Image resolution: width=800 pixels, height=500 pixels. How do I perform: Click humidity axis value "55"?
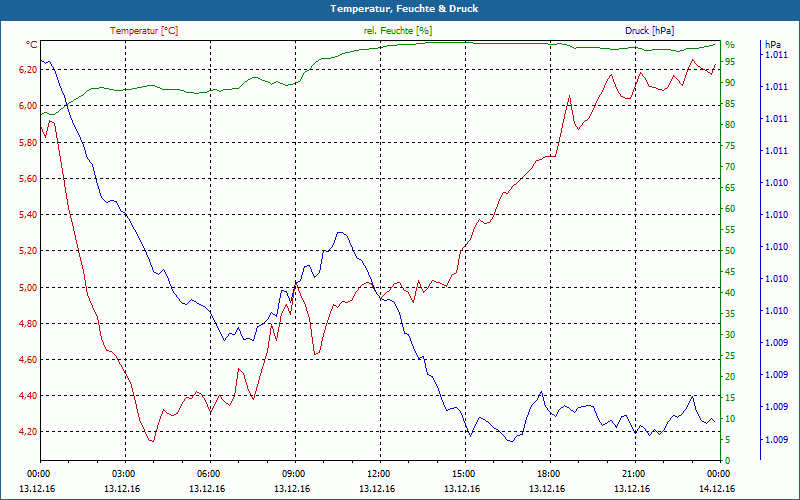pyautogui.click(x=730, y=230)
